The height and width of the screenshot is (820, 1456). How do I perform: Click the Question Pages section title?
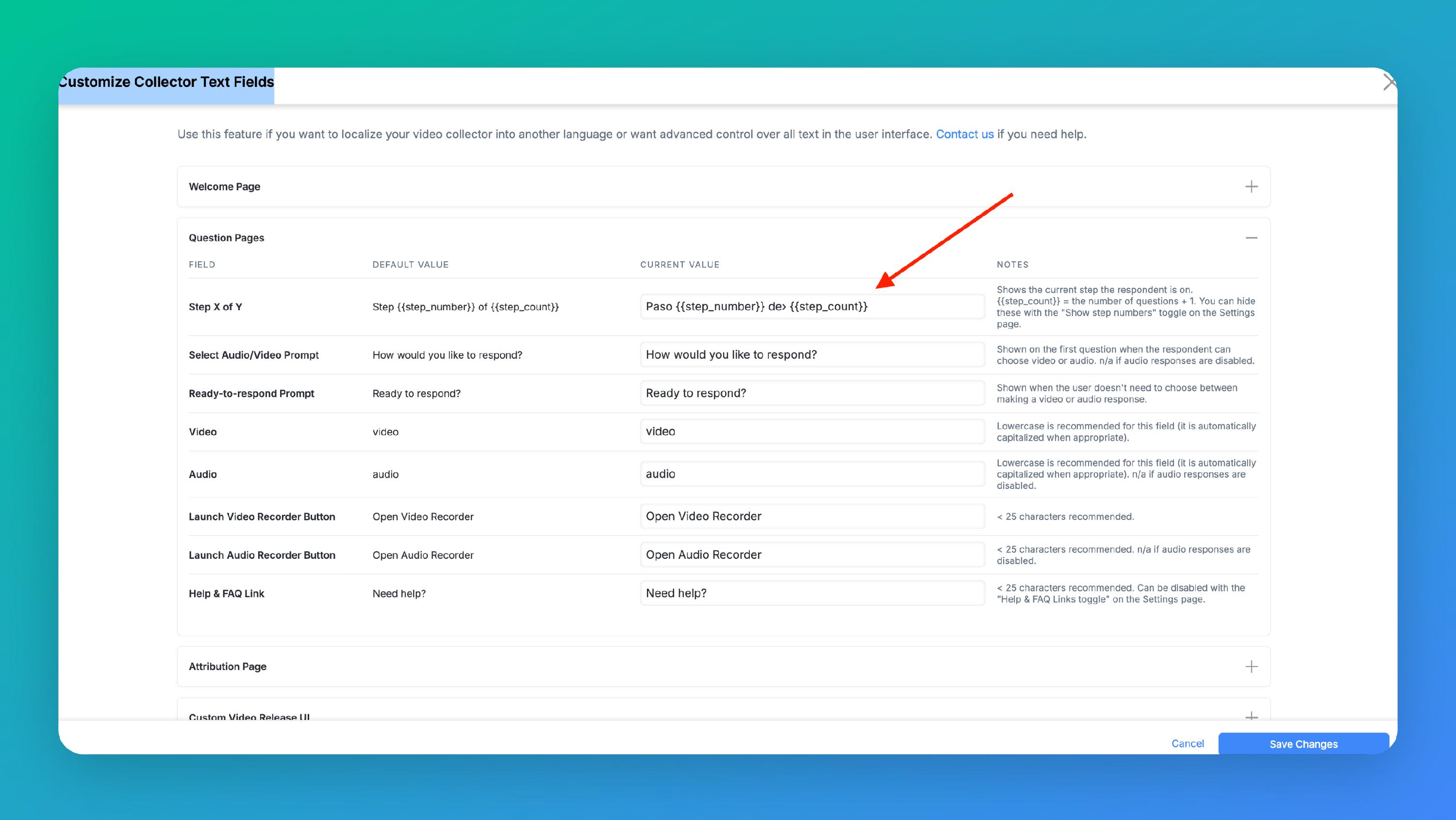click(x=226, y=238)
